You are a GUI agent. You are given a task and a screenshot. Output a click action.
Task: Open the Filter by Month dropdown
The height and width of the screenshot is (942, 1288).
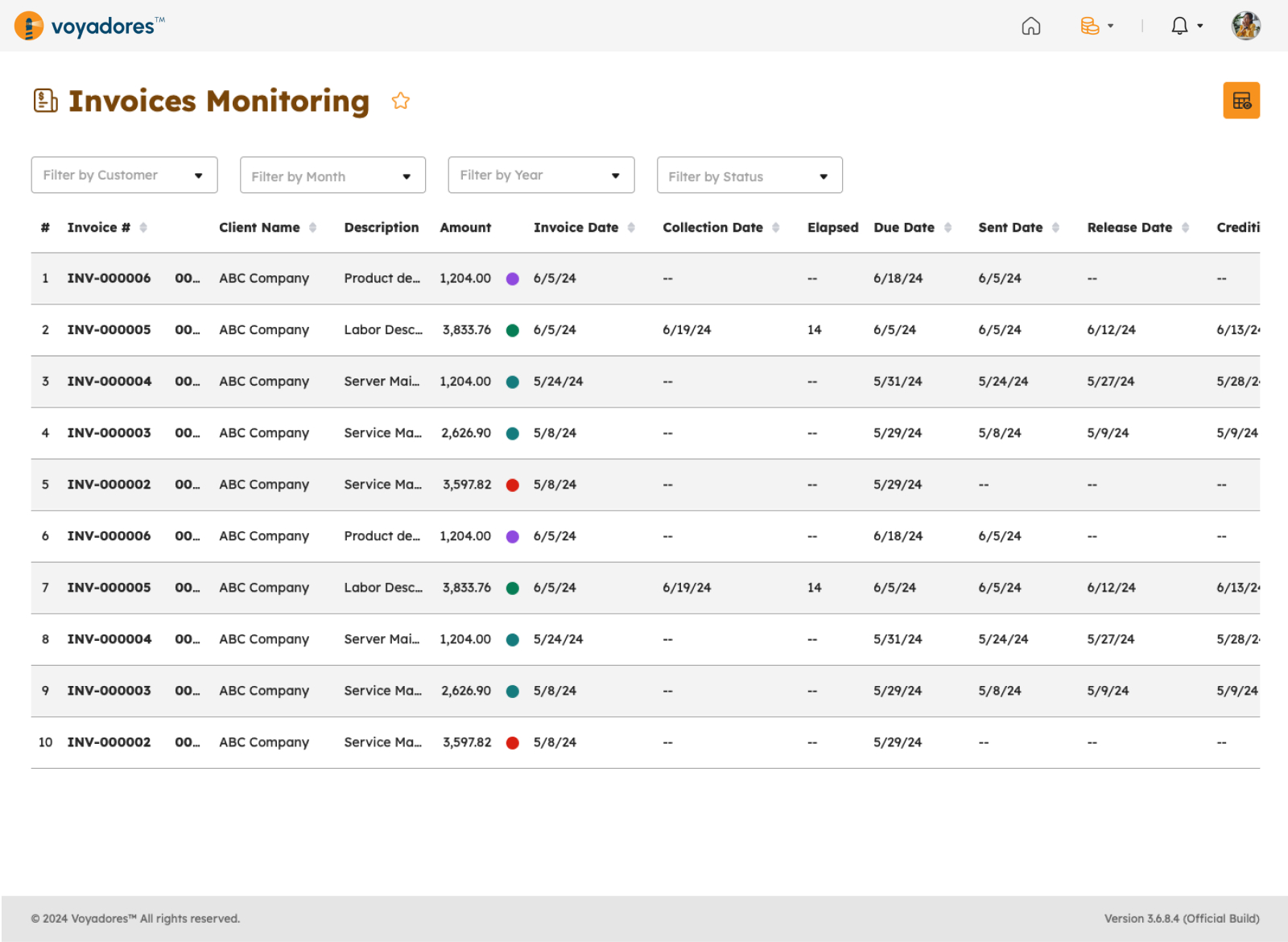[x=332, y=175]
